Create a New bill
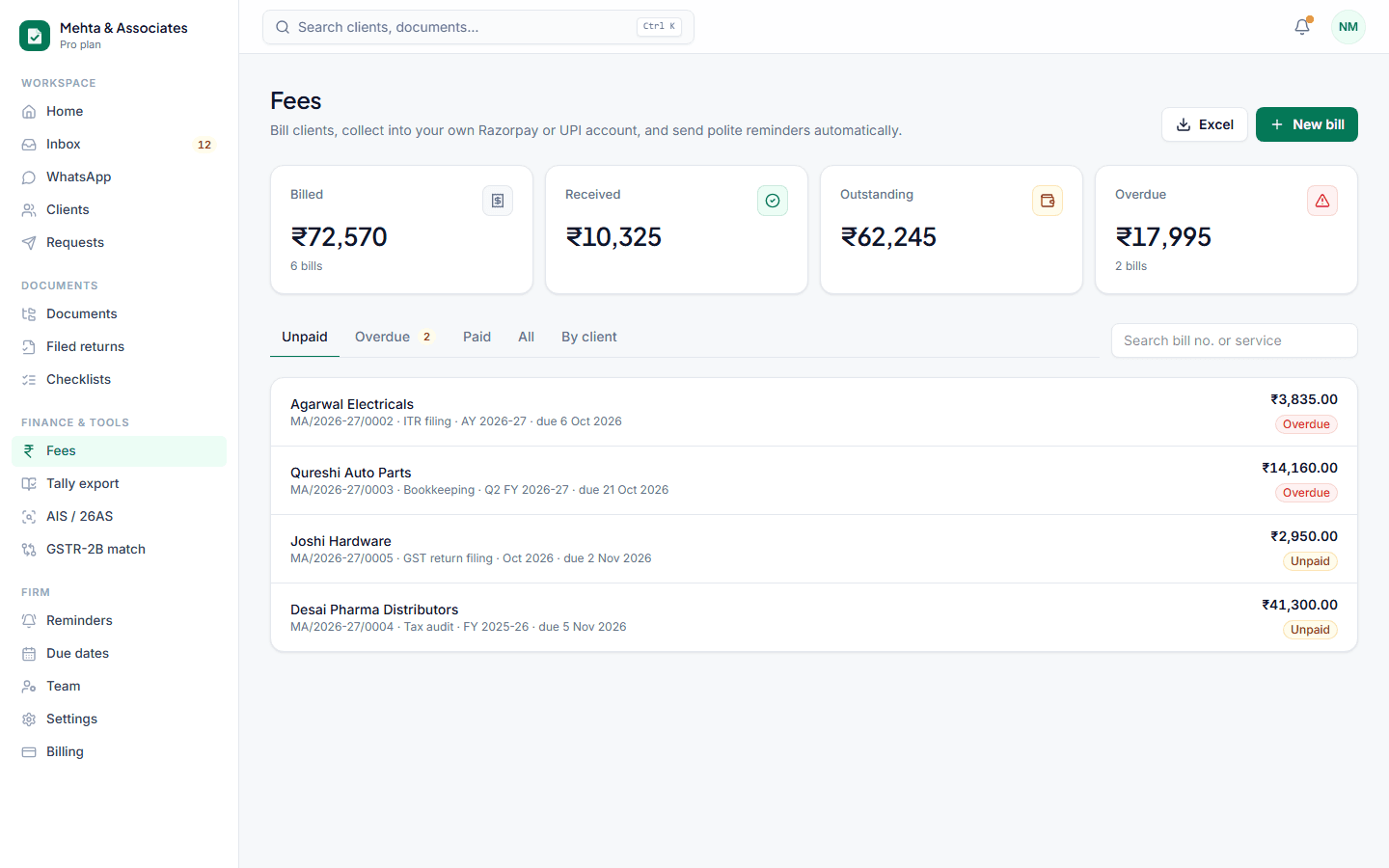Screen dimensions: 1389x868 [1307, 124]
